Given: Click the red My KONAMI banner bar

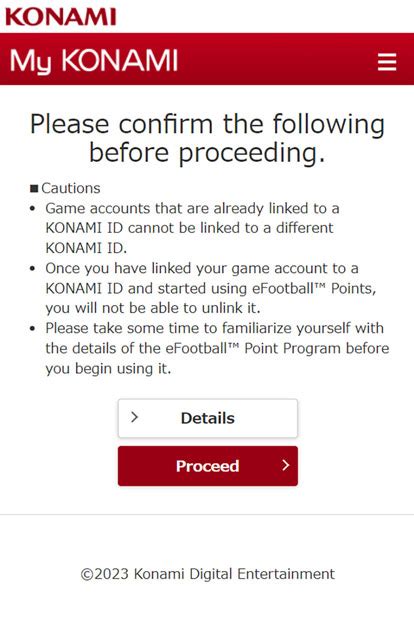Looking at the screenshot, I should (x=207, y=59).
